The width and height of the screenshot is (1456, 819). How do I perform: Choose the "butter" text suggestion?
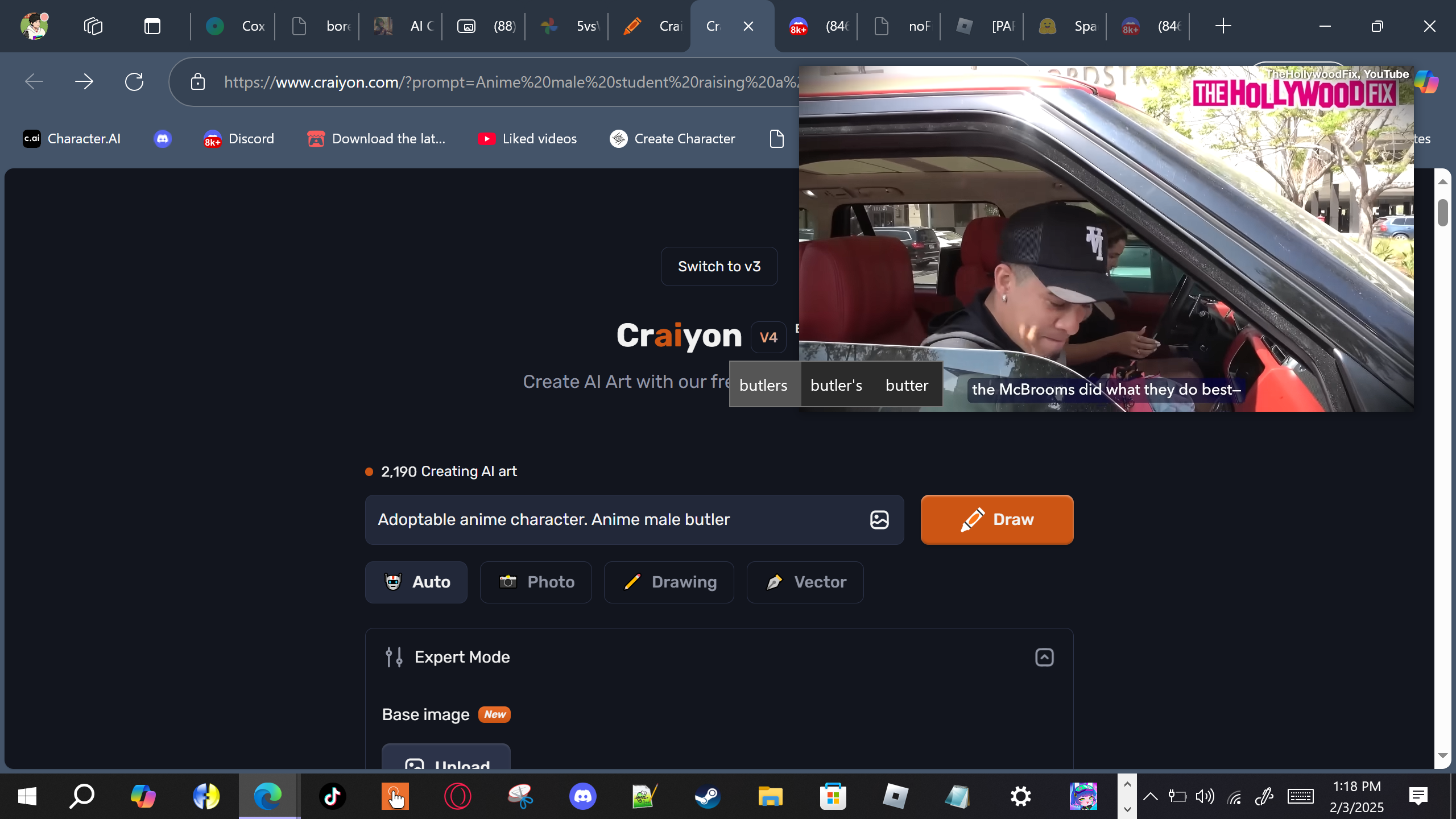click(907, 385)
